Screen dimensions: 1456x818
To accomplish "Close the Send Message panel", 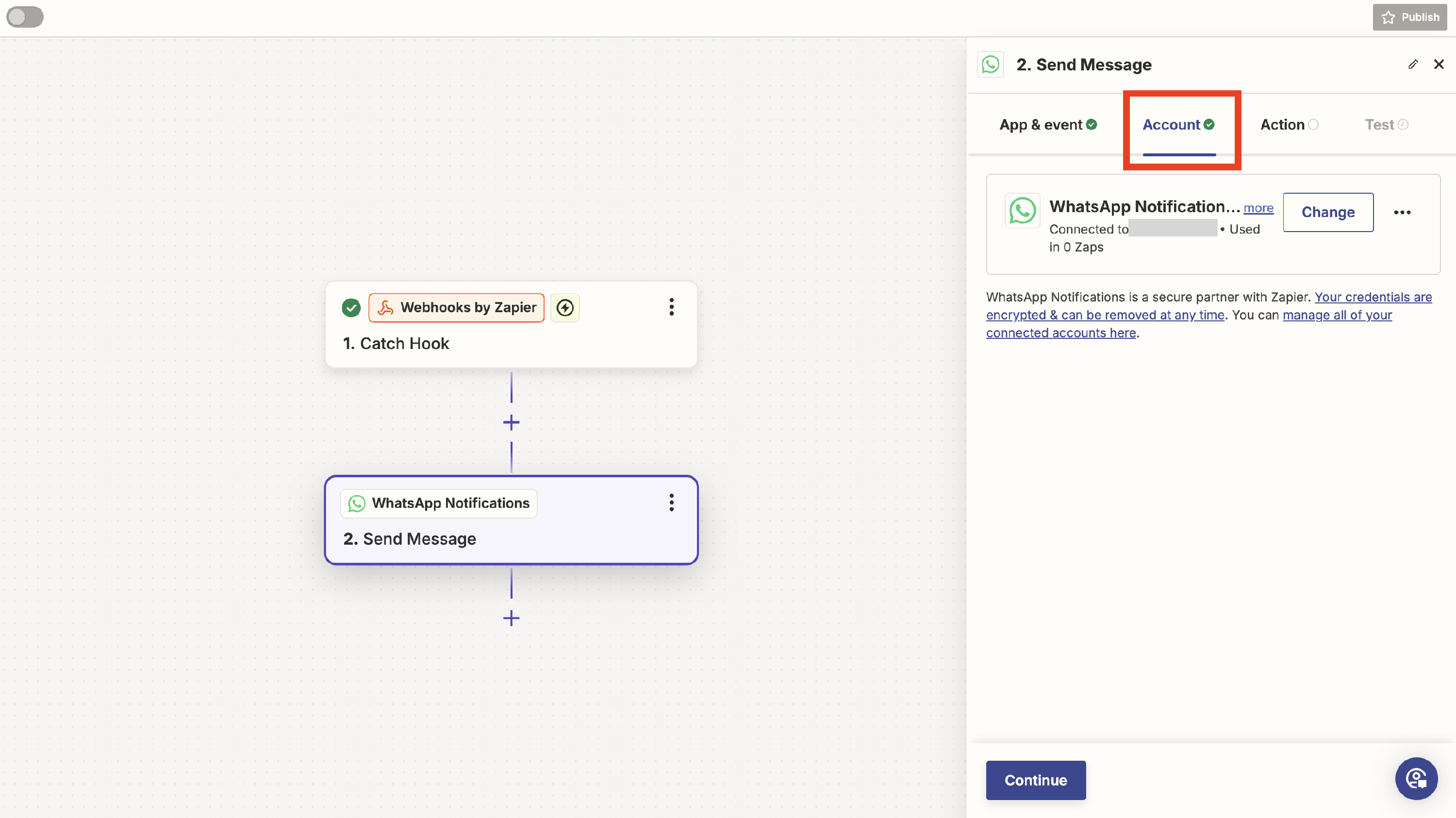I will click(1439, 65).
